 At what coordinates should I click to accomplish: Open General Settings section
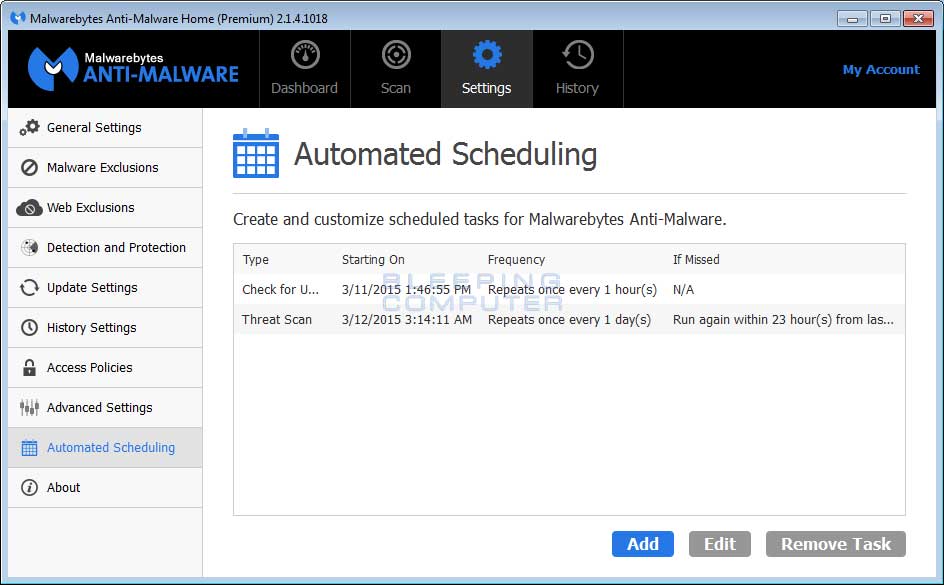click(x=105, y=128)
